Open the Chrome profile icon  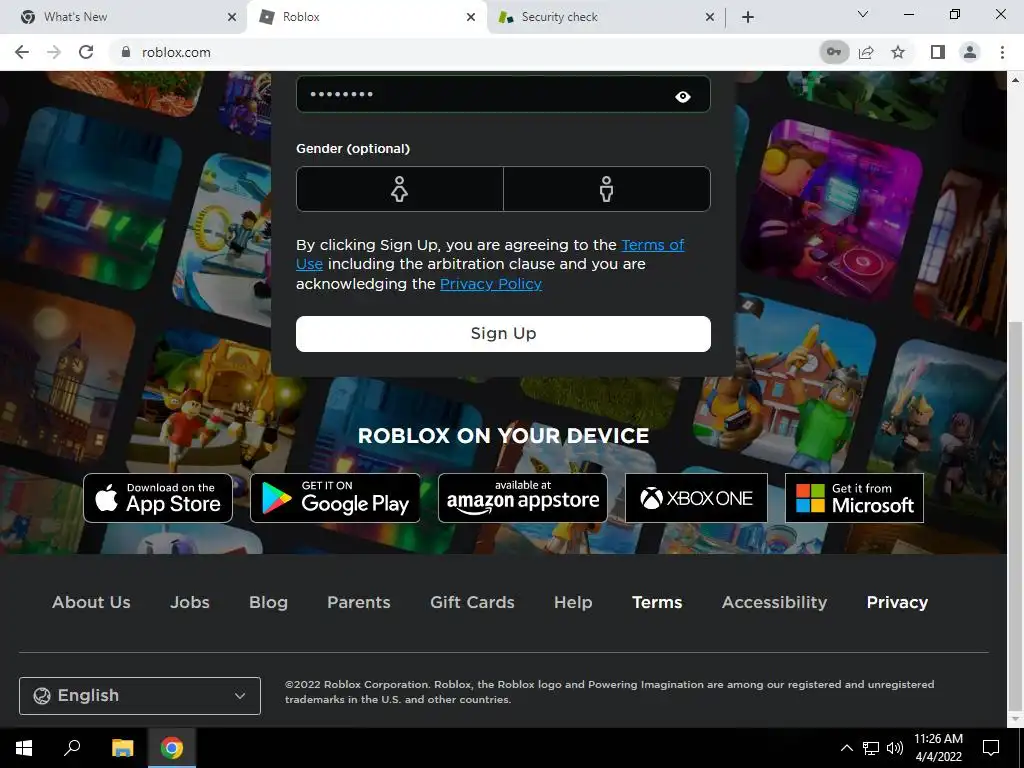click(970, 52)
